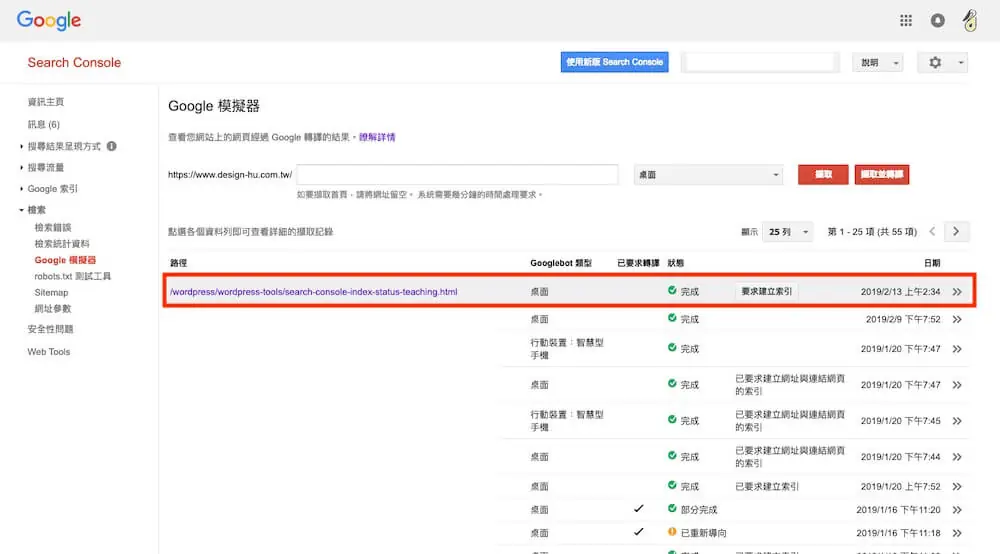This screenshot has width=1000, height=554.
Task: Click the red 擷取並轉譯 button
Action: [881, 175]
